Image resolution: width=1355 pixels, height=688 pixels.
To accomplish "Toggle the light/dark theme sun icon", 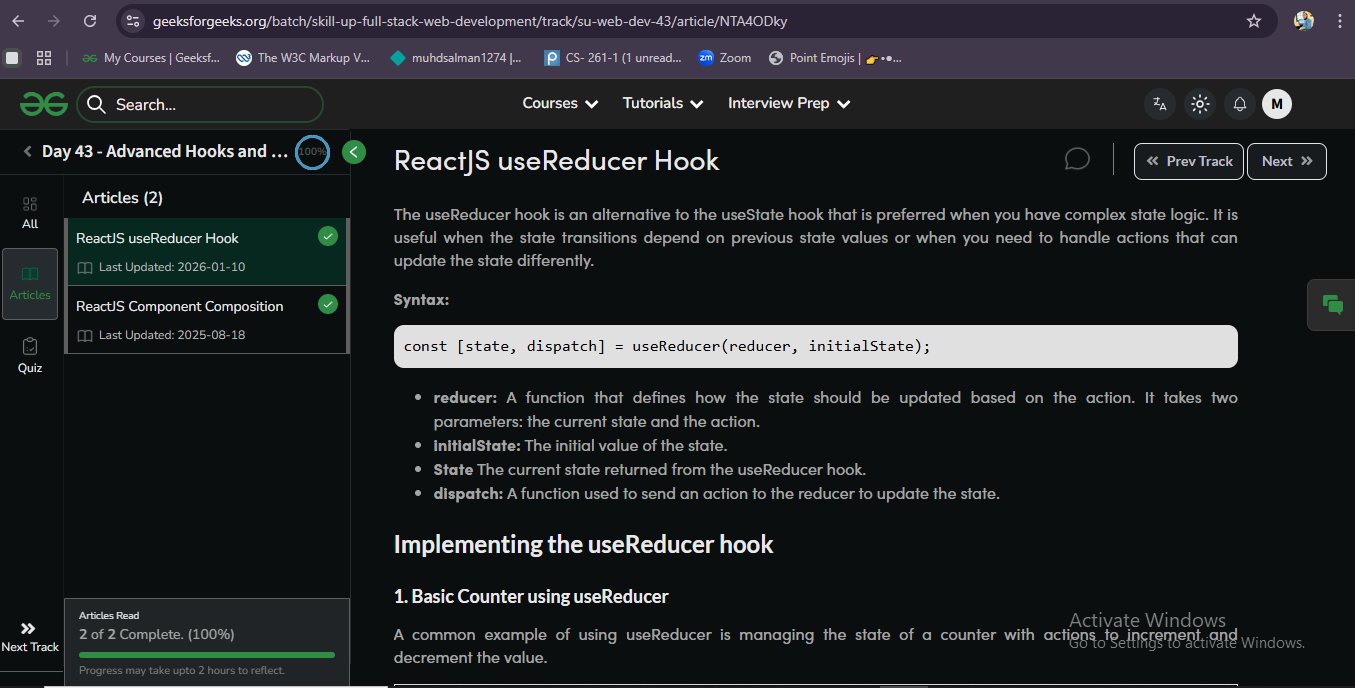I will click(x=1200, y=104).
